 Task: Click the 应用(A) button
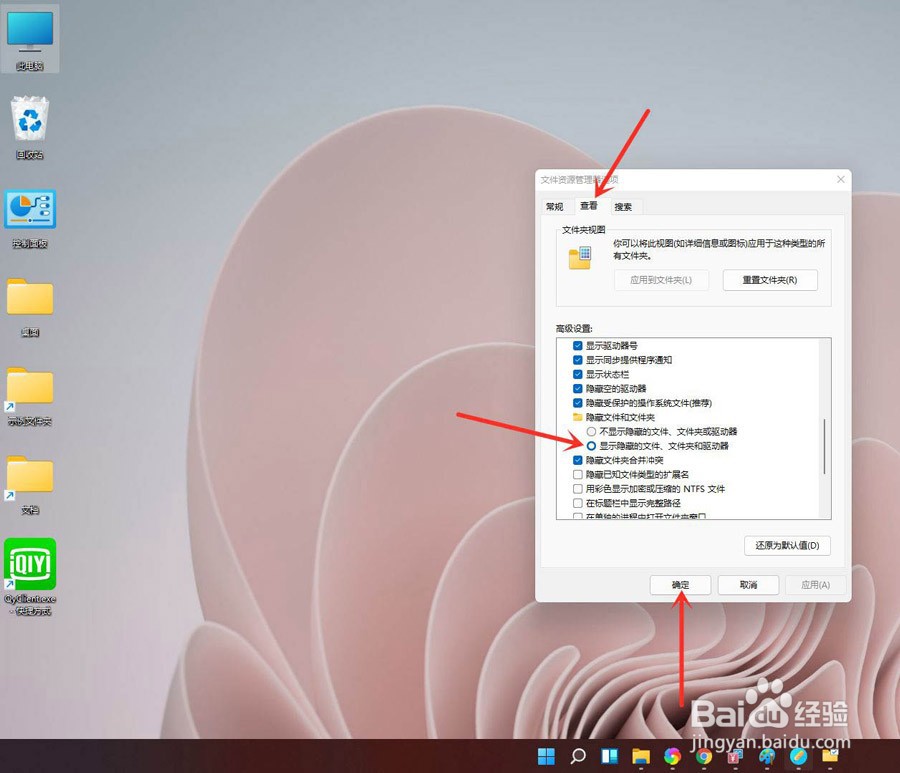(x=815, y=585)
